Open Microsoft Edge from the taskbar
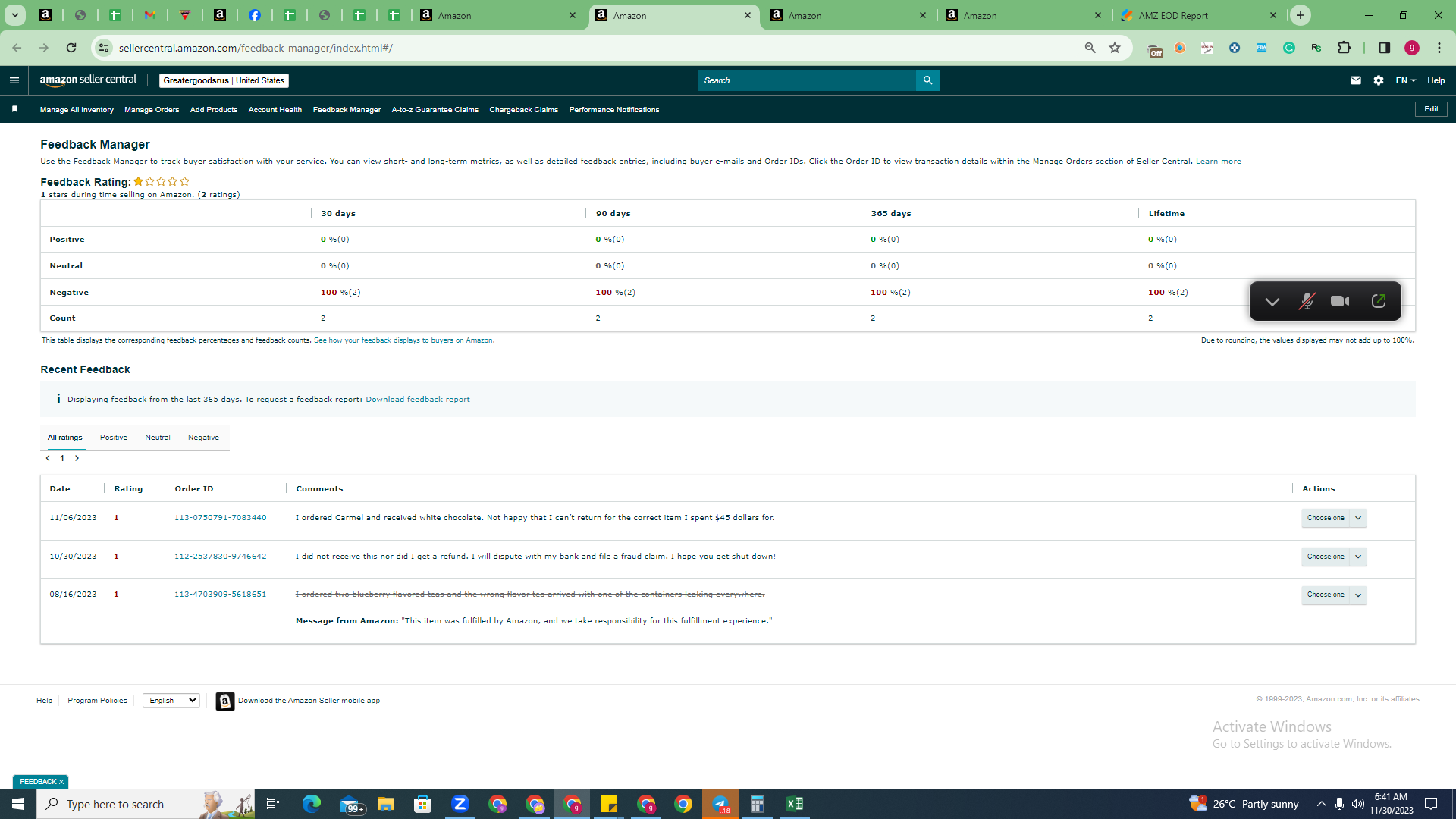1456x819 pixels. 312,804
